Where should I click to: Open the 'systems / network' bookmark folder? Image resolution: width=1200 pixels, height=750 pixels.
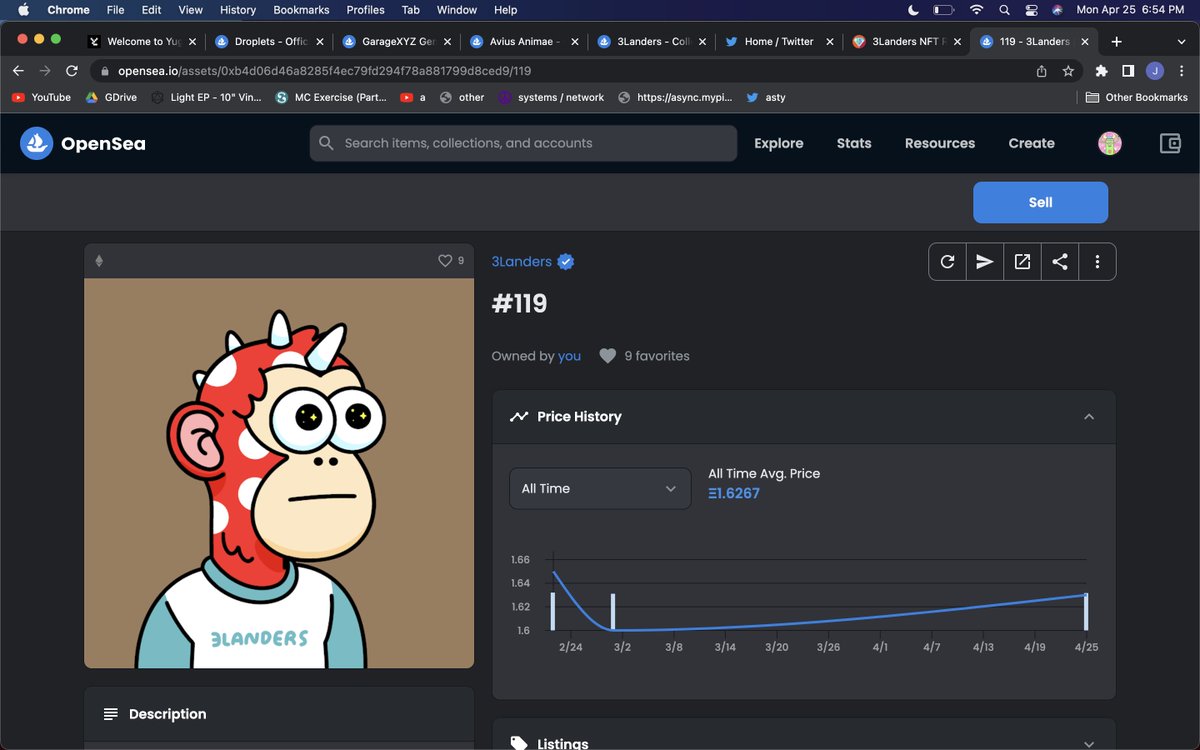coord(551,97)
